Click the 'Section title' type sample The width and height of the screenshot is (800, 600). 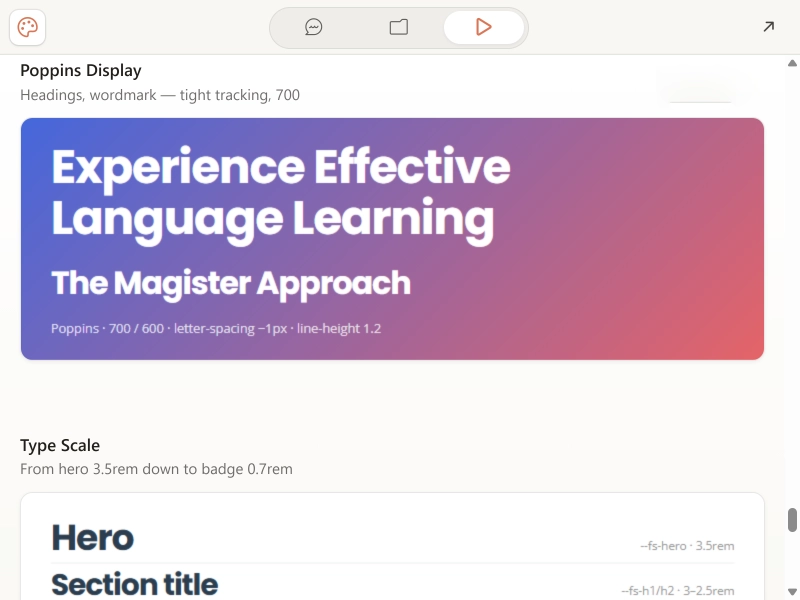135,584
